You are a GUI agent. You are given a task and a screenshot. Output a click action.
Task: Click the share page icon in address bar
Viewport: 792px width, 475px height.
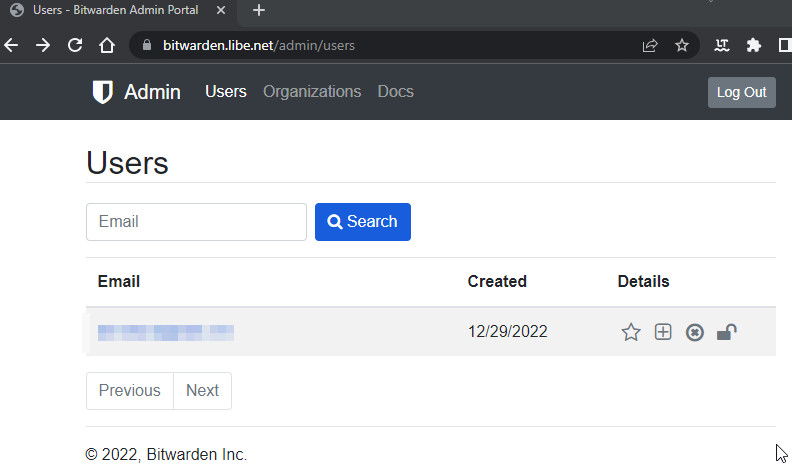pyautogui.click(x=650, y=45)
